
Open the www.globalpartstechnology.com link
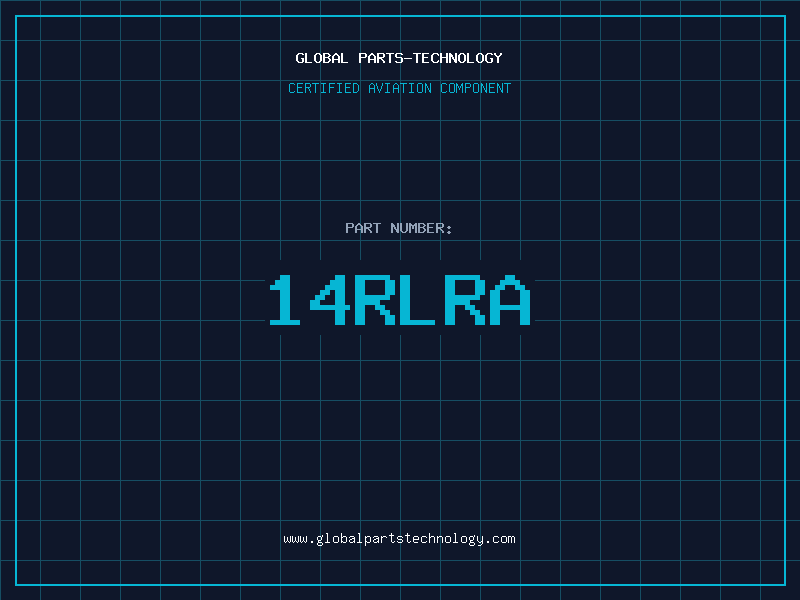pyautogui.click(x=399, y=538)
